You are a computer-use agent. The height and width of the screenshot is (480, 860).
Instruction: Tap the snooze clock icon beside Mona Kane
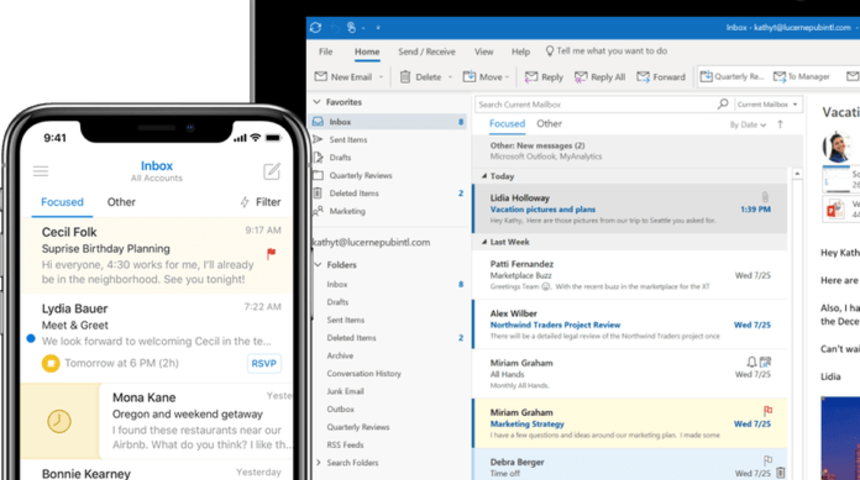tap(59, 421)
